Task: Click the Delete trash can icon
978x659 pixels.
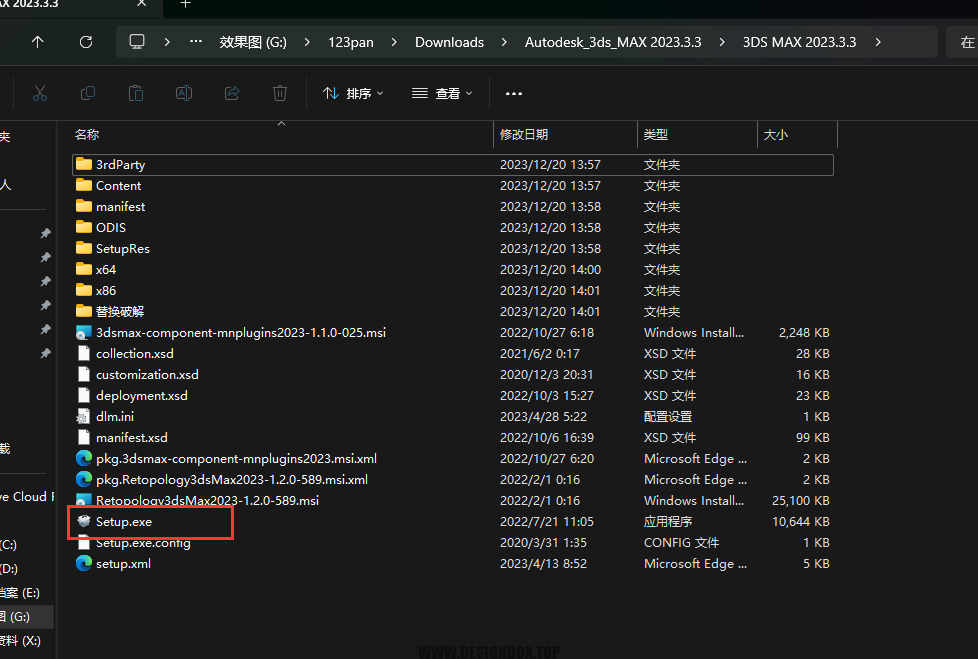Action: 280,94
